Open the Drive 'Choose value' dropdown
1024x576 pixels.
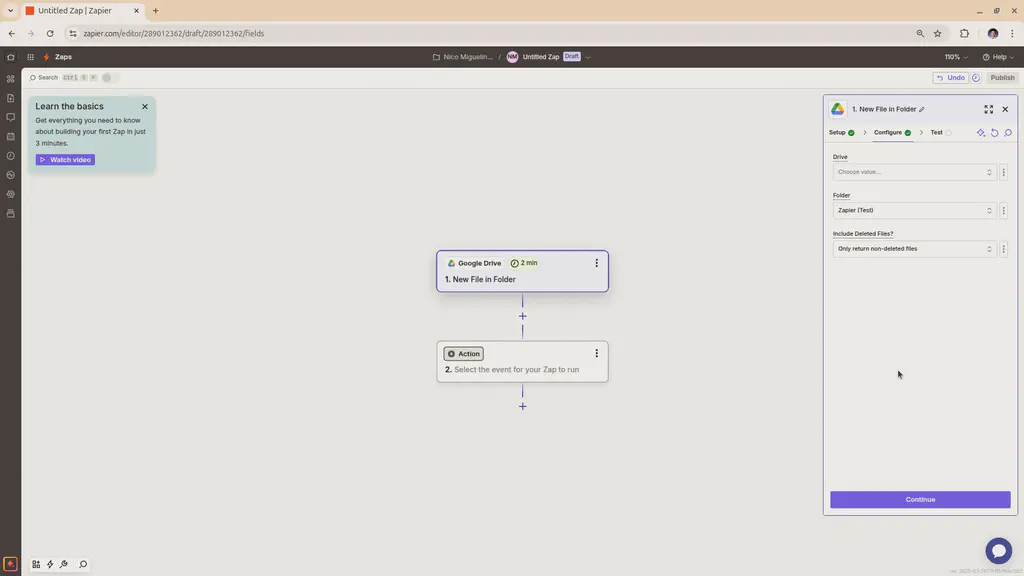coord(912,171)
